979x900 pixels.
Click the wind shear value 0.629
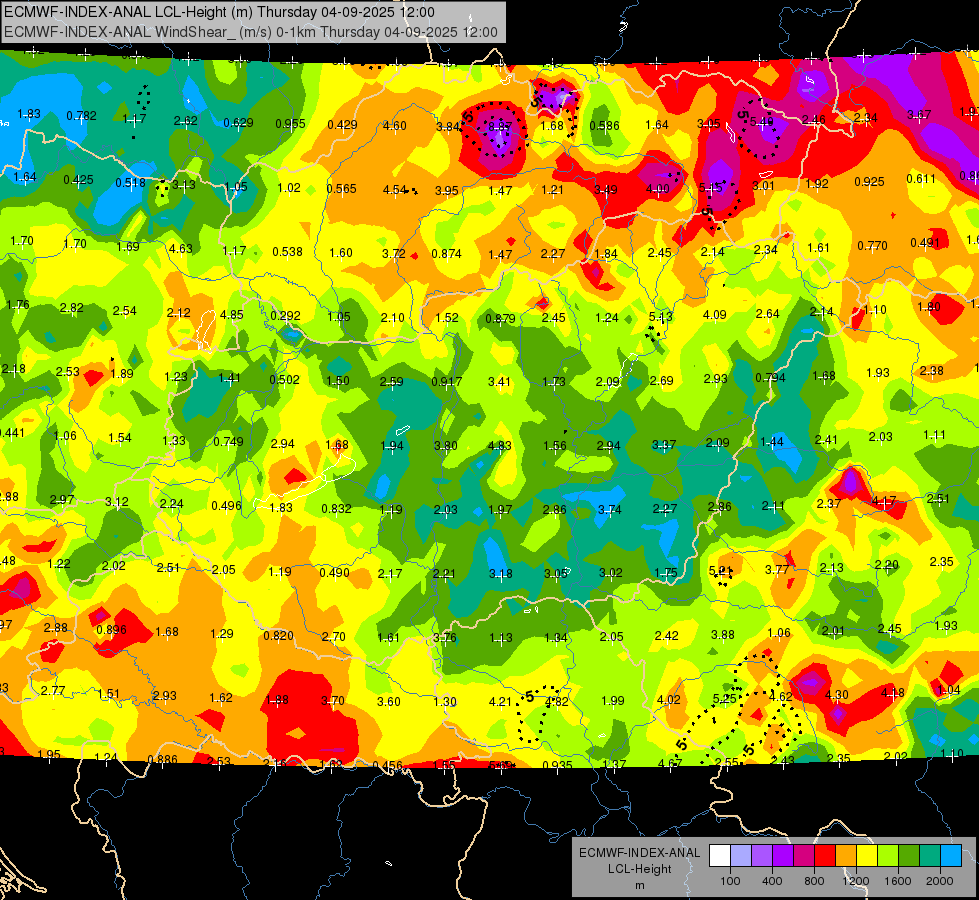click(x=239, y=122)
